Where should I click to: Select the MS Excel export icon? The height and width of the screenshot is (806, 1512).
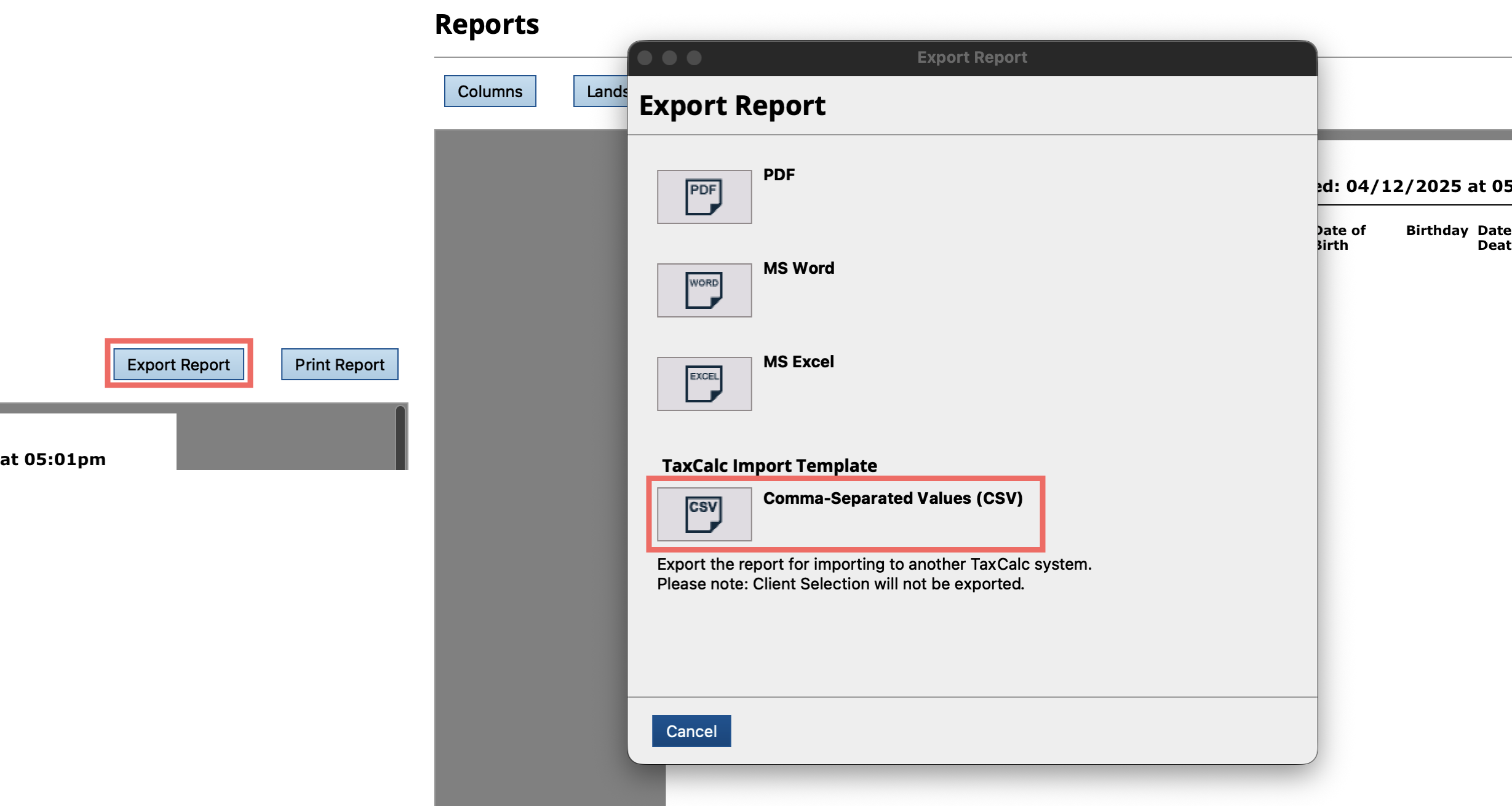(704, 384)
